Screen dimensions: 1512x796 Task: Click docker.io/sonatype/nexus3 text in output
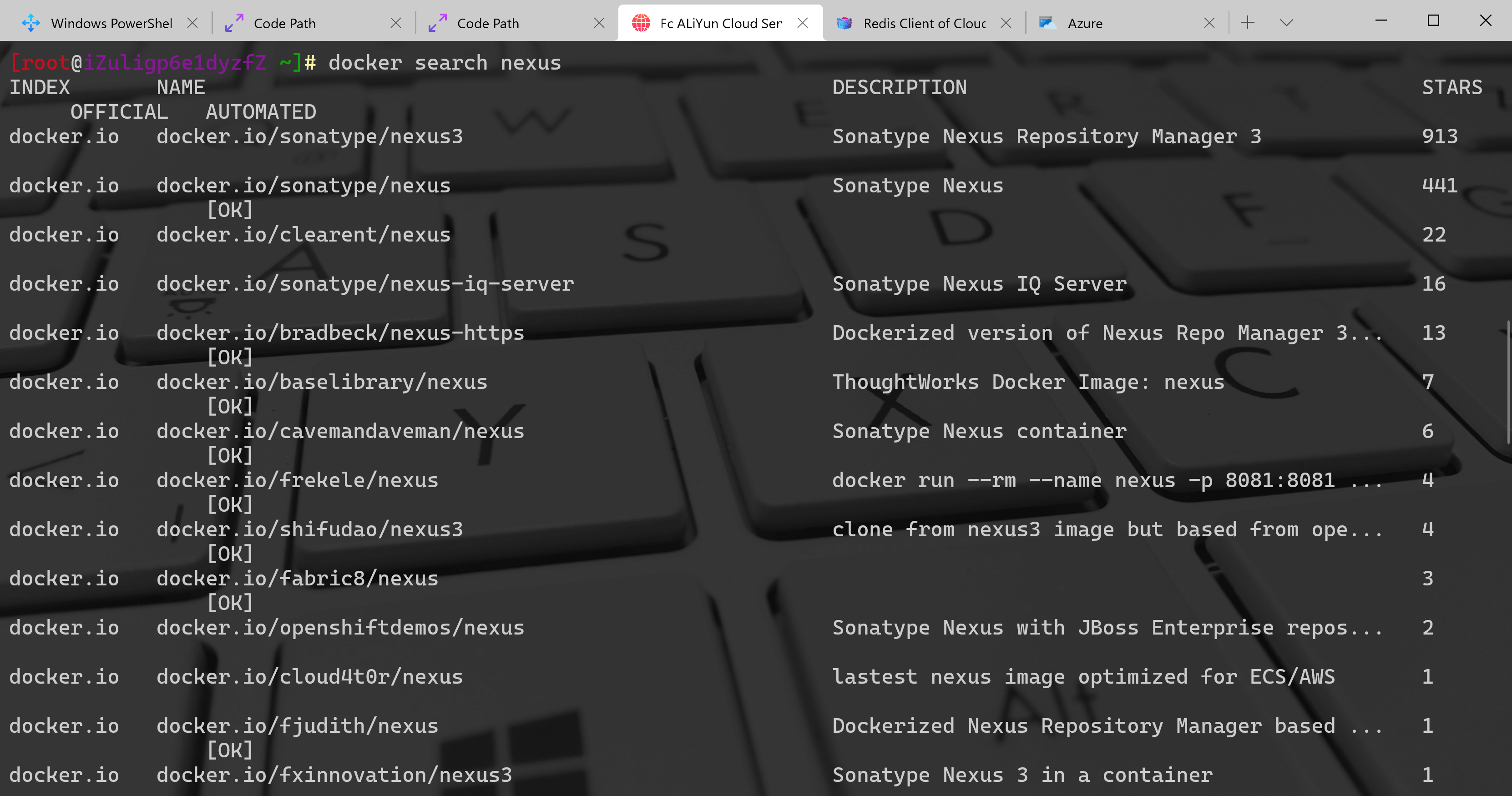[309, 136]
